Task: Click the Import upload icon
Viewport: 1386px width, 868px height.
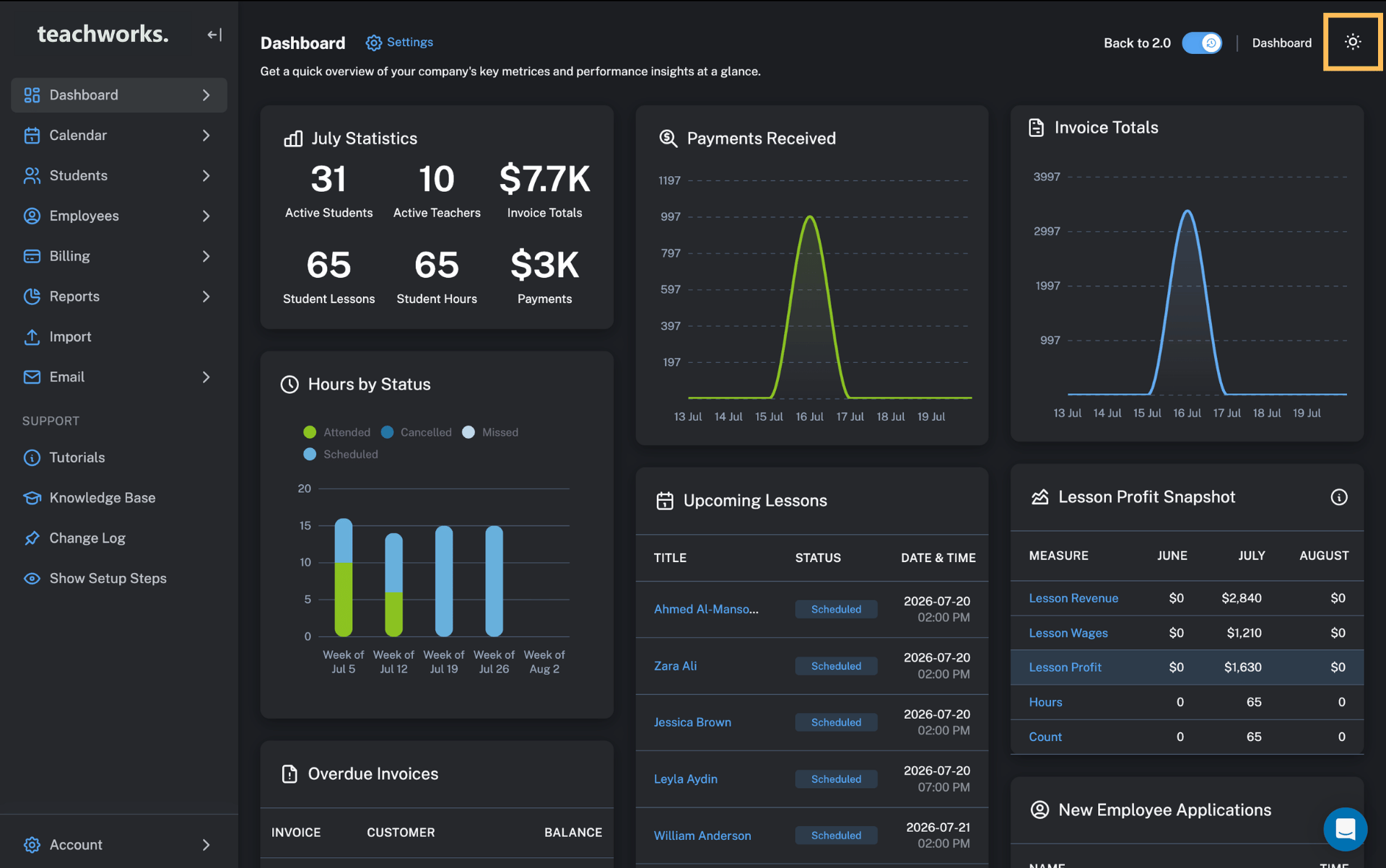Action: pyautogui.click(x=32, y=337)
